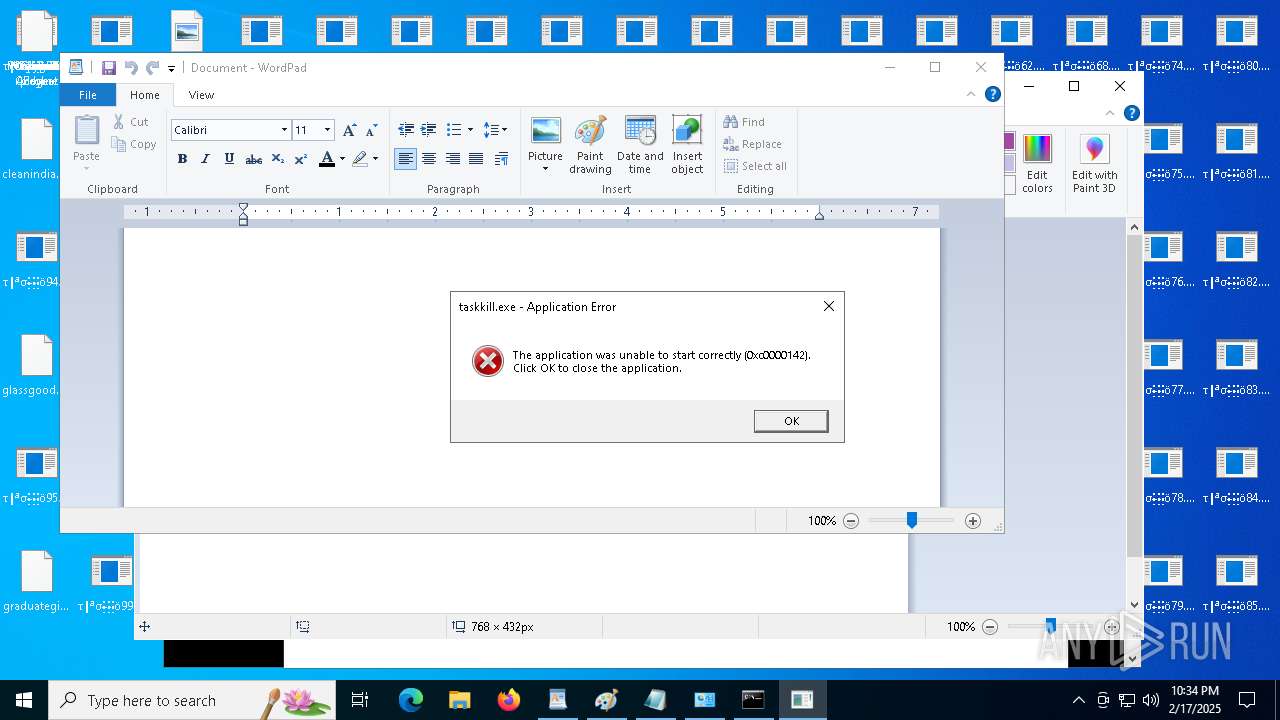This screenshot has width=1280, height=720.
Task: Expand the text color dropdown arrow
Action: 342,159
